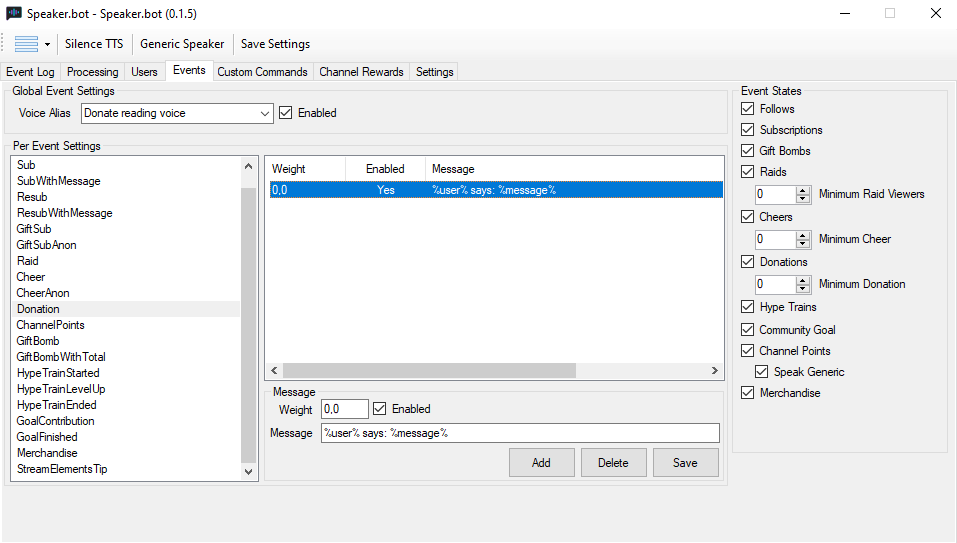Image resolution: width=957 pixels, height=543 pixels.
Task: Decrease Minimum Cheer with down arrow
Action: click(803, 244)
